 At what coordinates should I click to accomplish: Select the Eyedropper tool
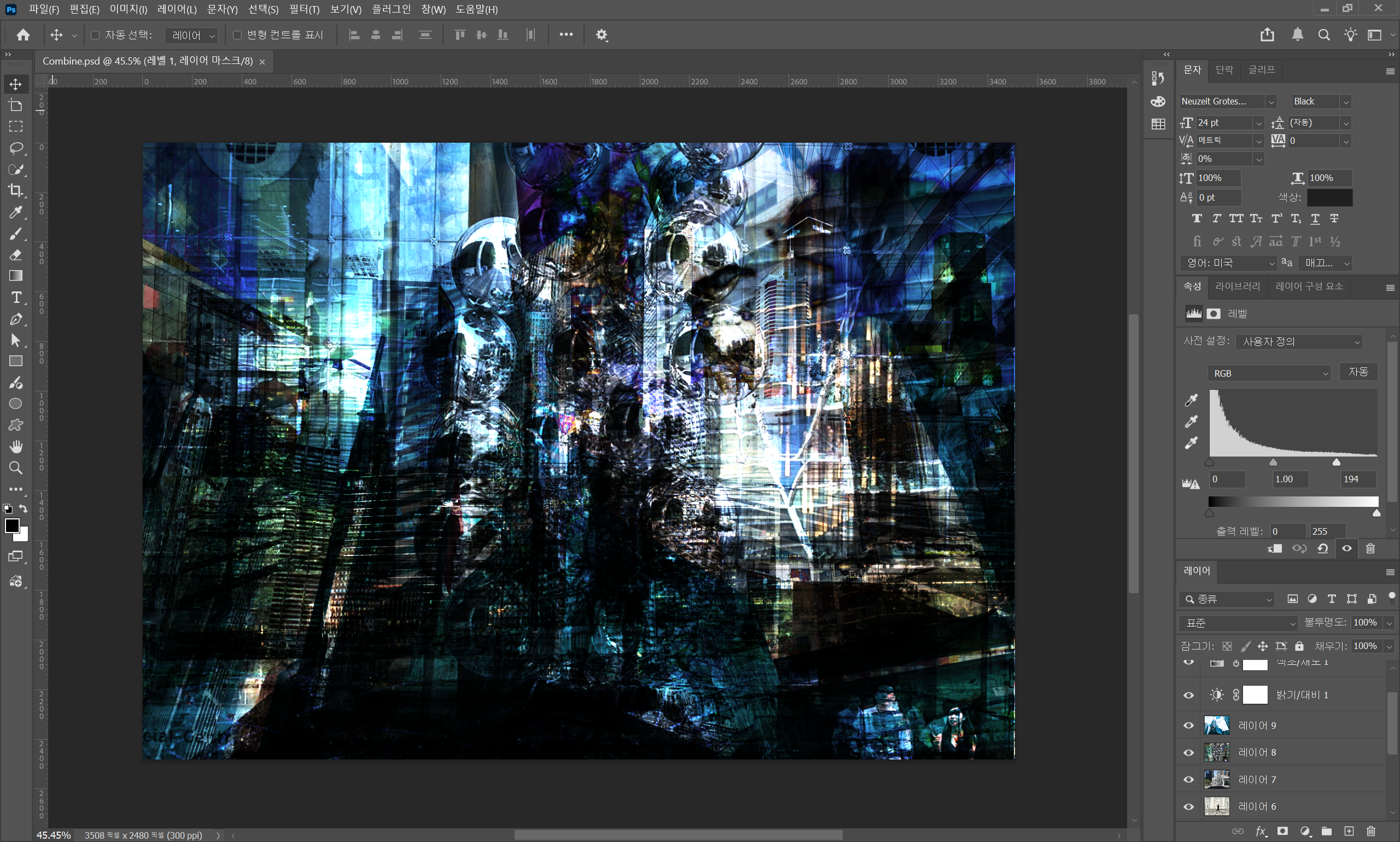[x=16, y=212]
